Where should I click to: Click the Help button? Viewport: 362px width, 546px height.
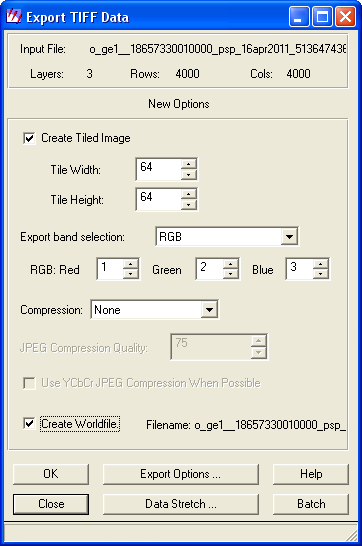(x=311, y=474)
